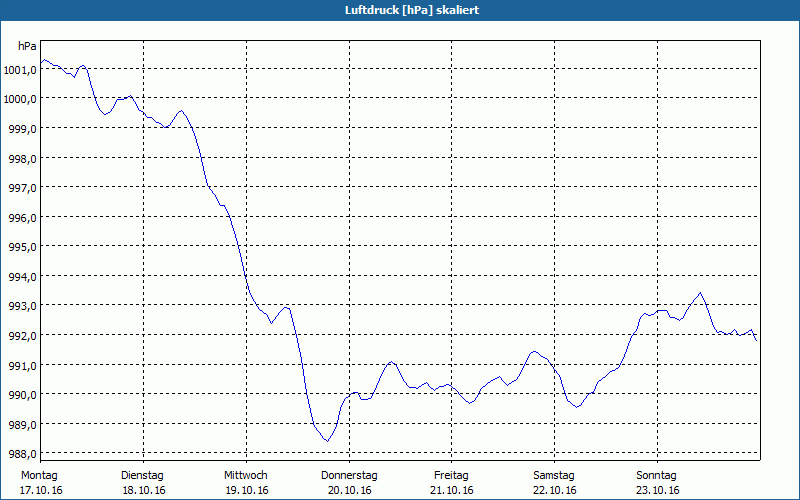
Task: Select the 988,0 axis value
Action: click(x=22, y=454)
